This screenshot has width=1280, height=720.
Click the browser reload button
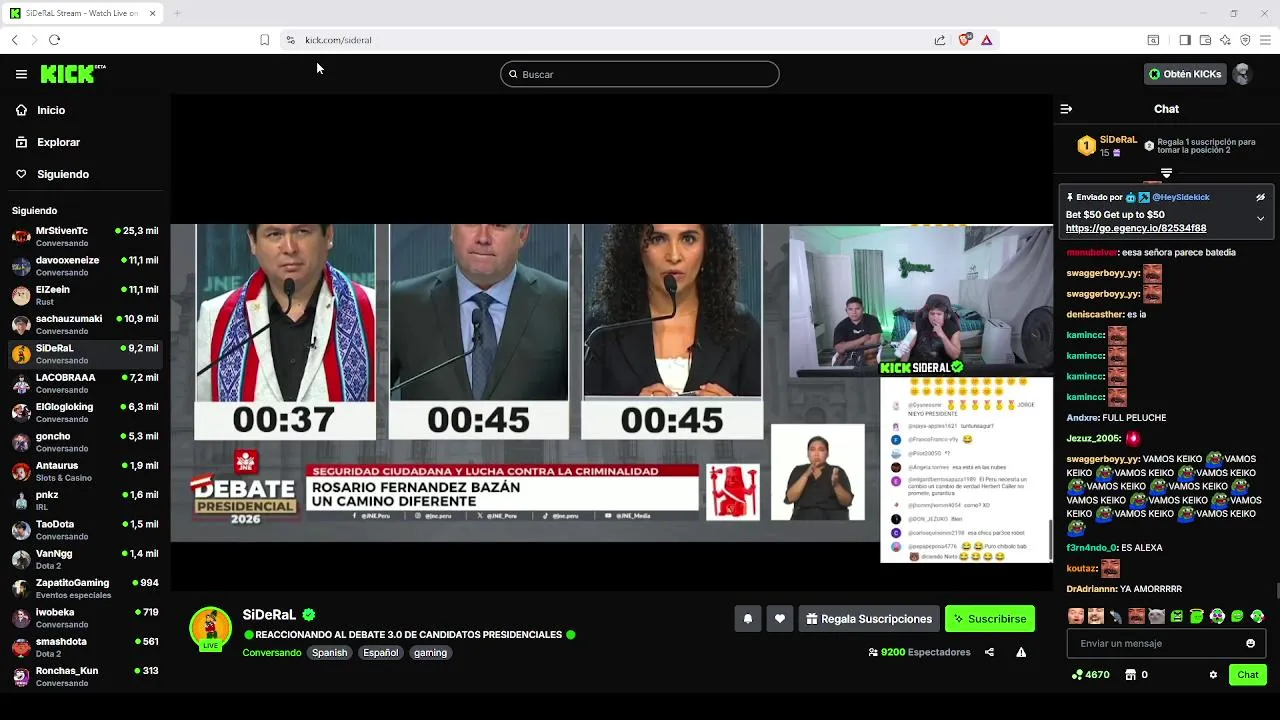(x=54, y=40)
